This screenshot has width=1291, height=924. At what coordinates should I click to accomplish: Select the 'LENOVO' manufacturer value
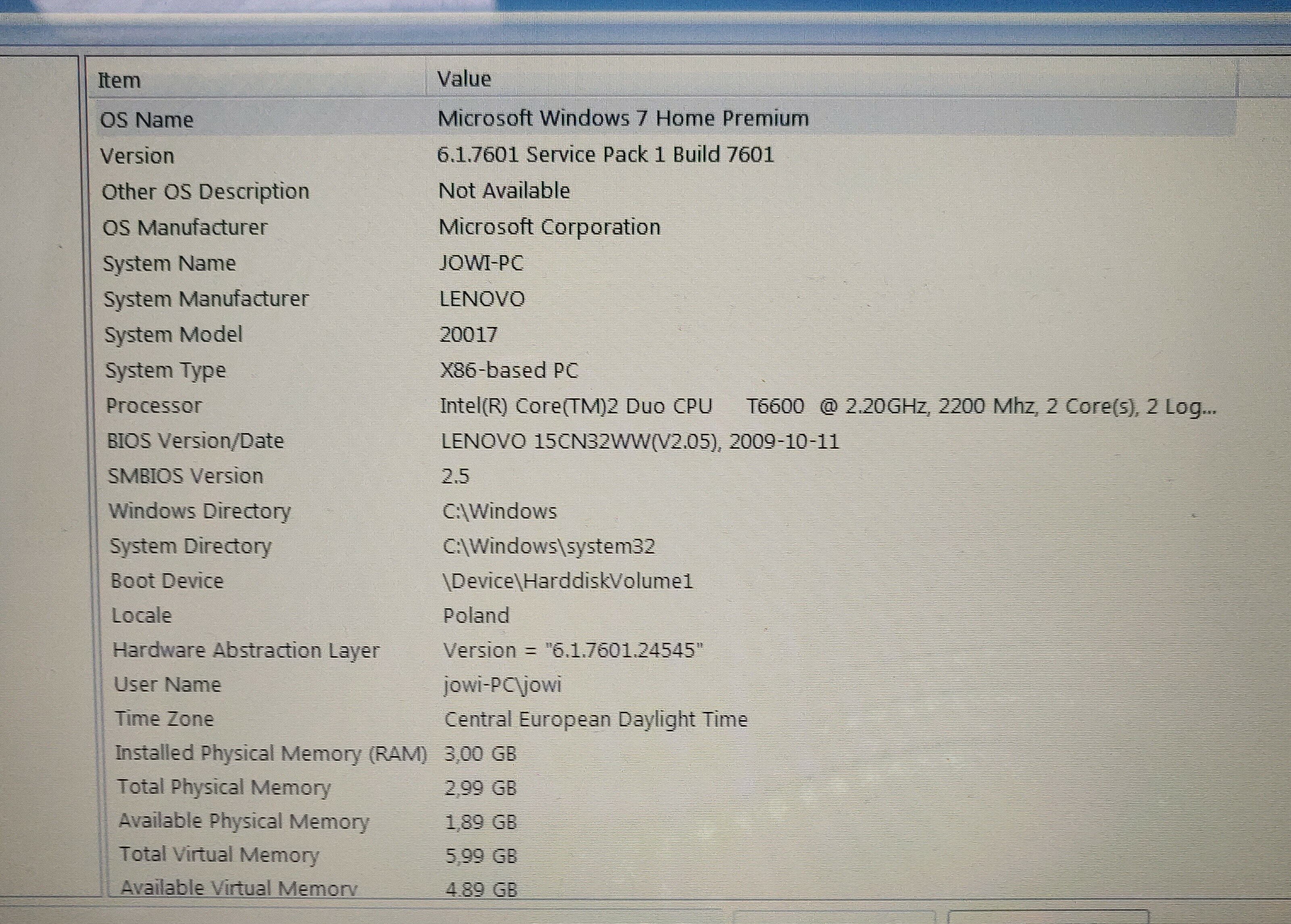tap(482, 299)
